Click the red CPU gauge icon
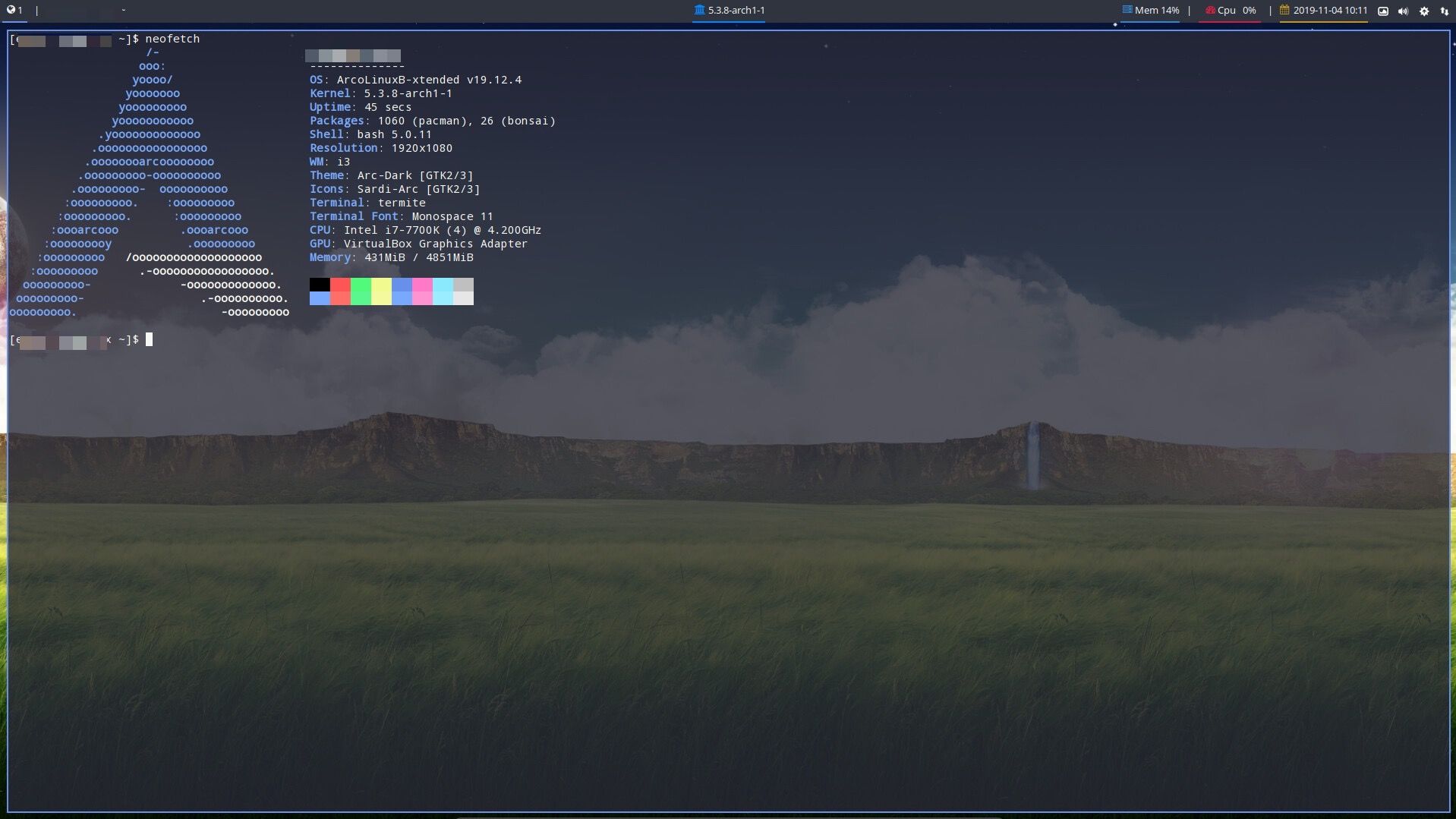The height and width of the screenshot is (819, 1456). point(1210,11)
